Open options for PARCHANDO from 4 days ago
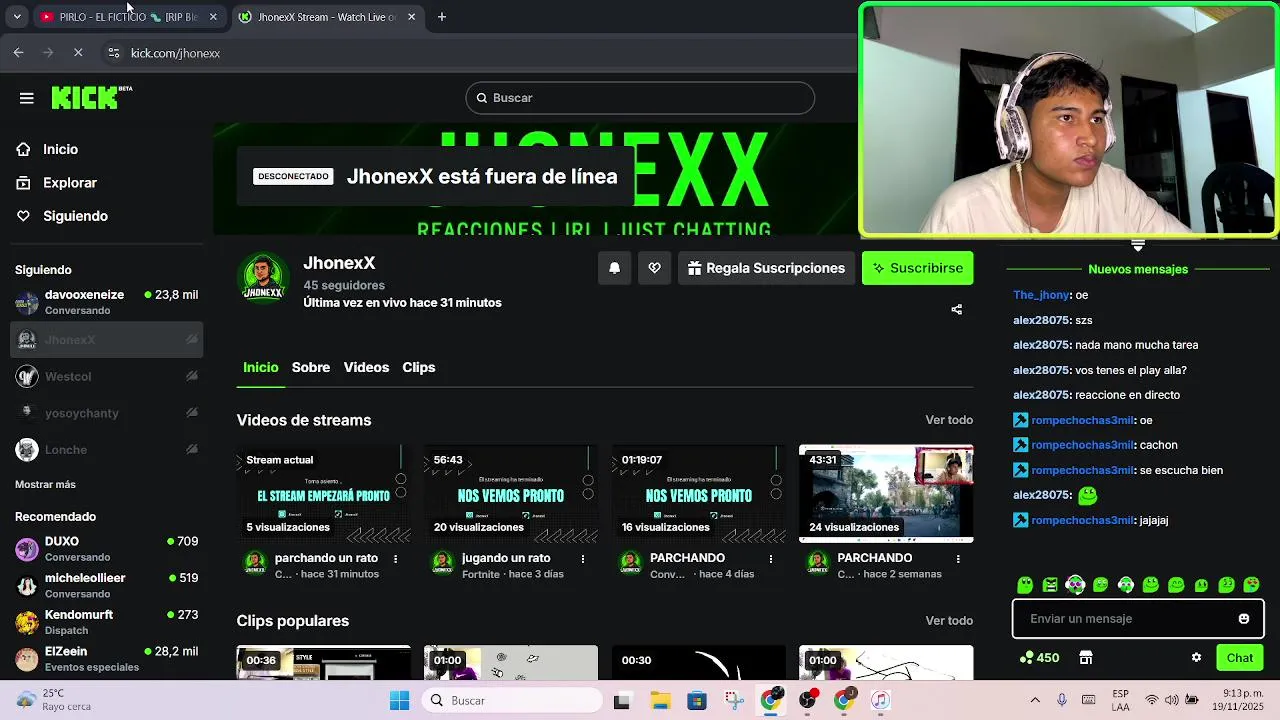 [x=770, y=559]
